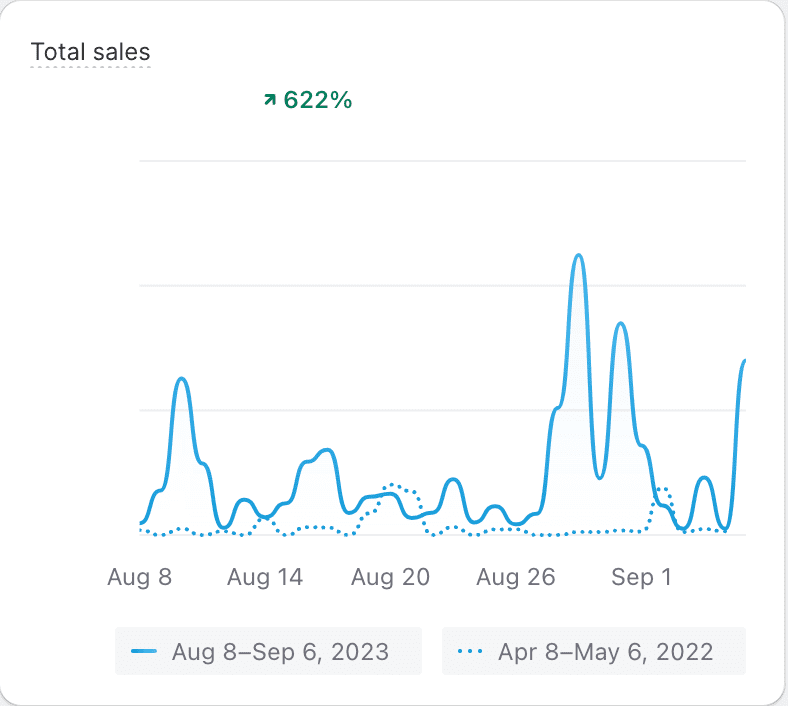Select the Aug 26 axis label
The height and width of the screenshot is (706, 788).
(515, 577)
